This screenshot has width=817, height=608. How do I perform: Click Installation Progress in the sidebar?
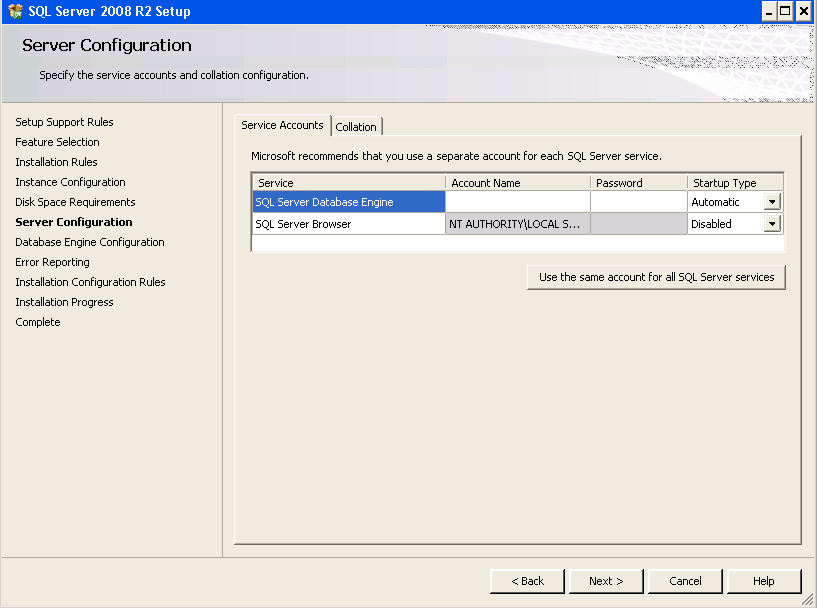64,302
